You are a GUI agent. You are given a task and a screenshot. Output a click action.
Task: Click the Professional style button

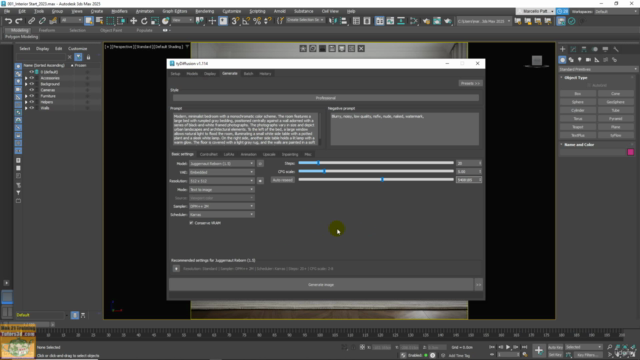[x=325, y=98]
